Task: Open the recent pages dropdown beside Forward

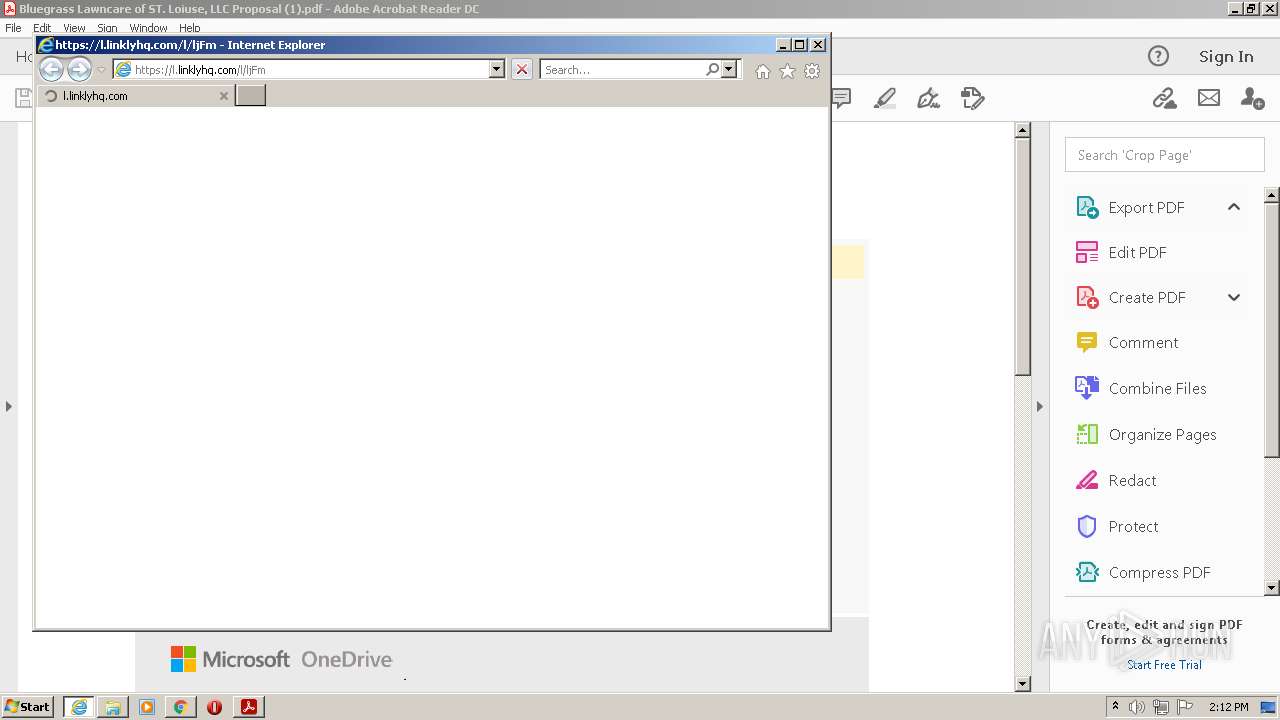Action: (x=101, y=70)
